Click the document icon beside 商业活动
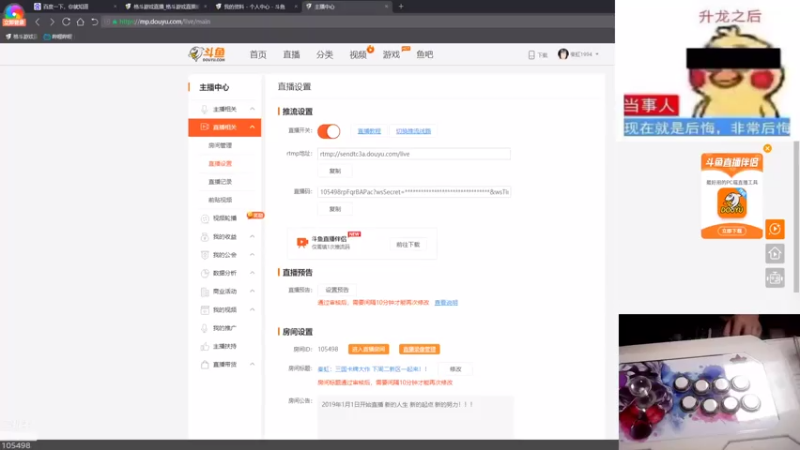Viewport: 800px width, 450px height. click(205, 291)
